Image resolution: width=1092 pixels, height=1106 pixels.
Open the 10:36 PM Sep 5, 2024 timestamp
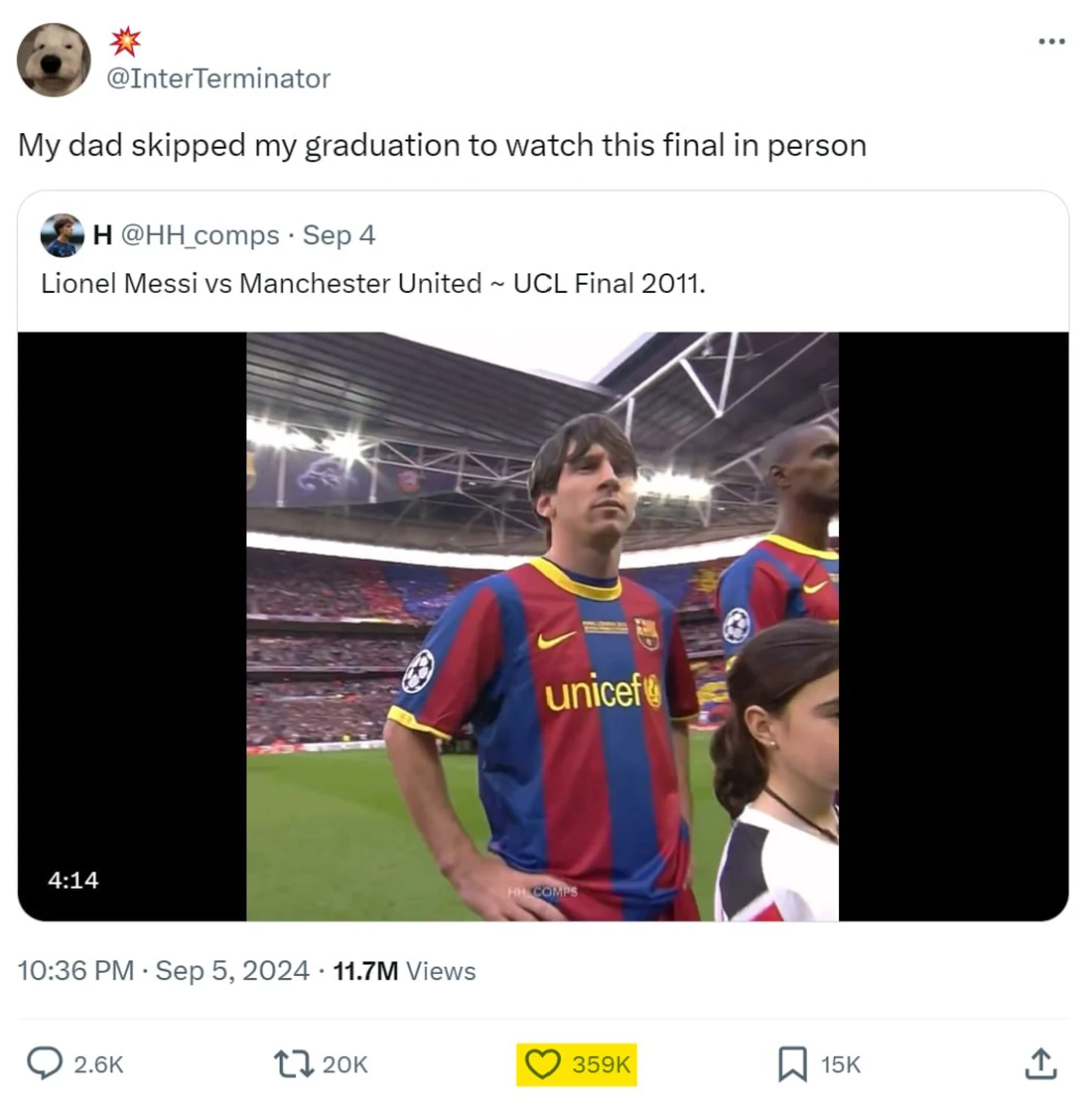(163, 971)
